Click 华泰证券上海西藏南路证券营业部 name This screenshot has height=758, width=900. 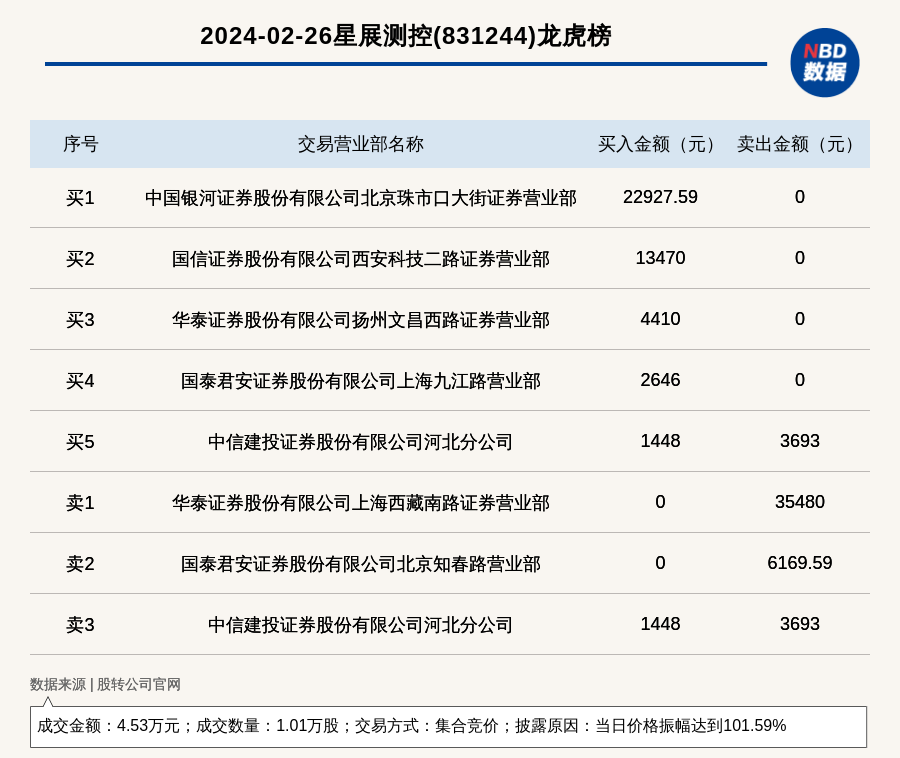[360, 503]
